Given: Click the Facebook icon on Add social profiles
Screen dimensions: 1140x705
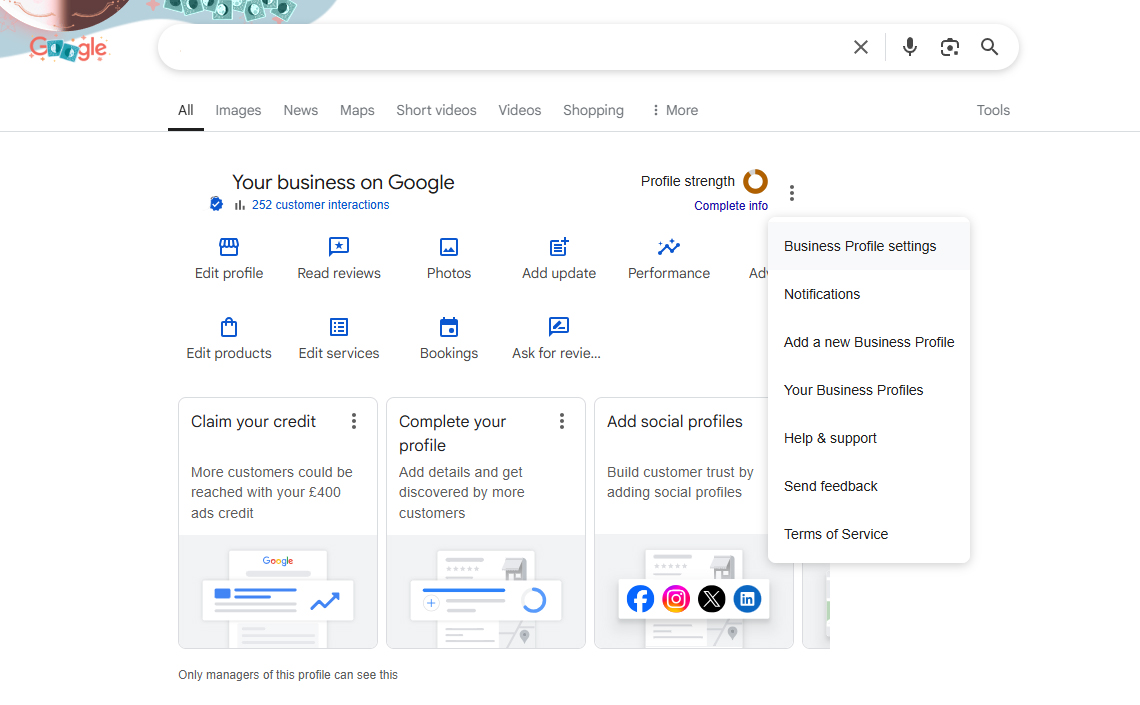Looking at the screenshot, I should (x=640, y=598).
